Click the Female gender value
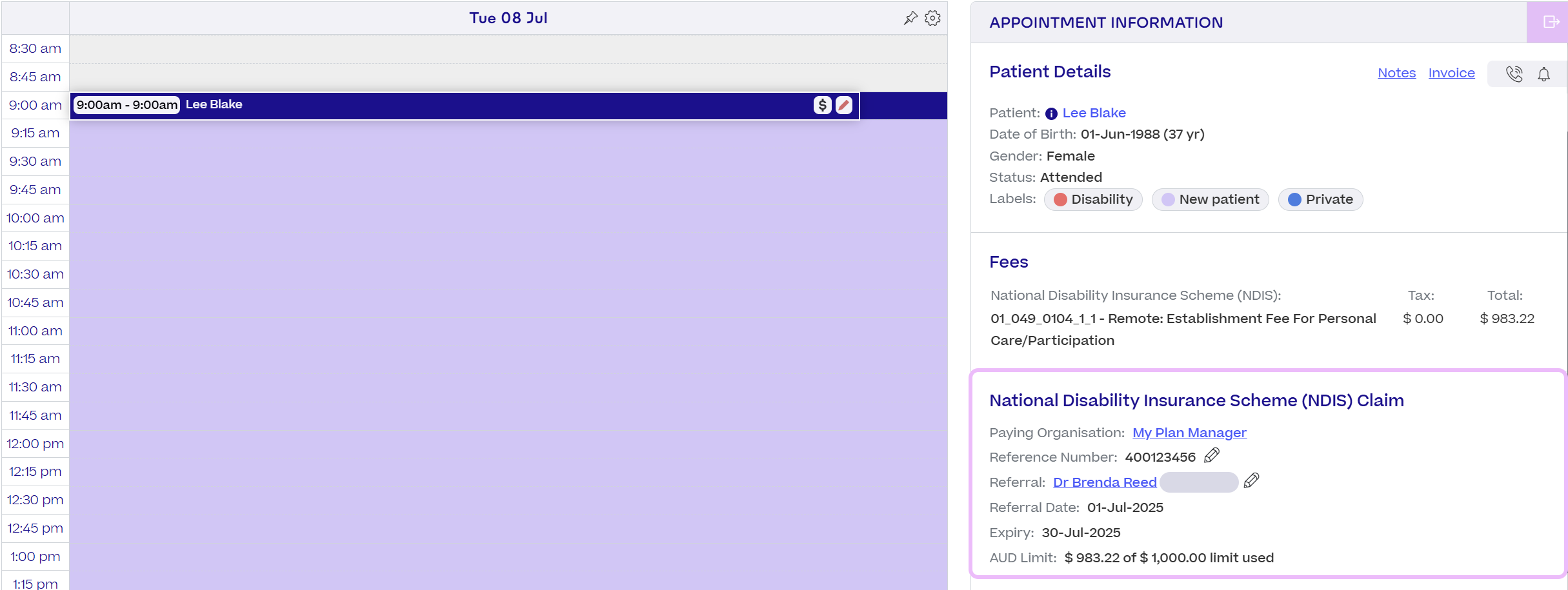The image size is (1568, 590). 1070,156
